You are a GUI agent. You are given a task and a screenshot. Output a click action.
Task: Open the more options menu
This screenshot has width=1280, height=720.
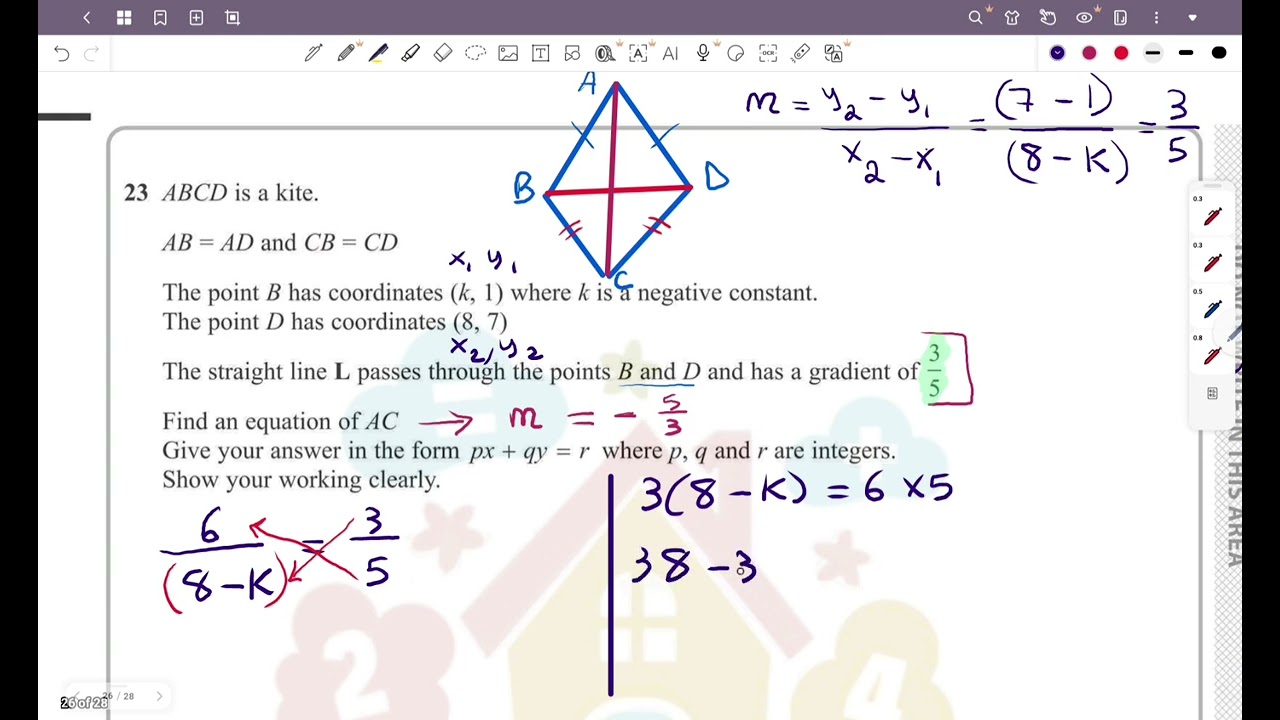pos(1156,17)
